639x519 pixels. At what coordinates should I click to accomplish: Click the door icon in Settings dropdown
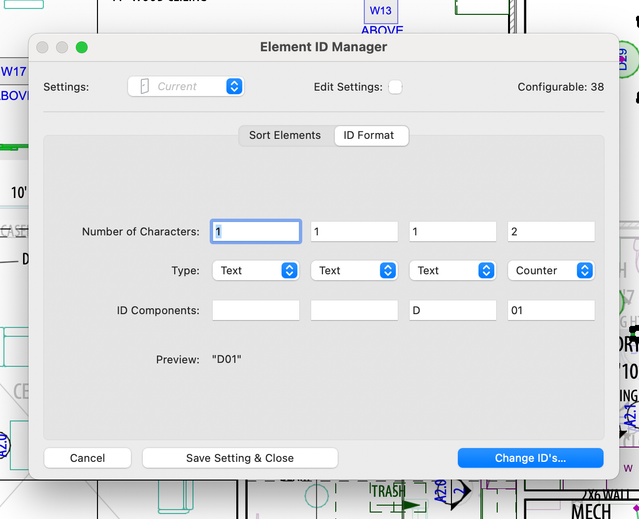[144, 86]
